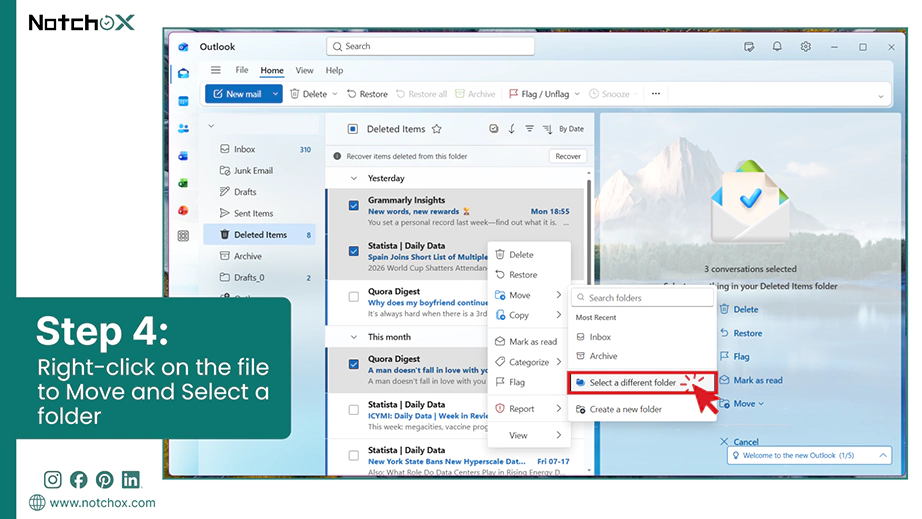Click the New mail button

237,94
